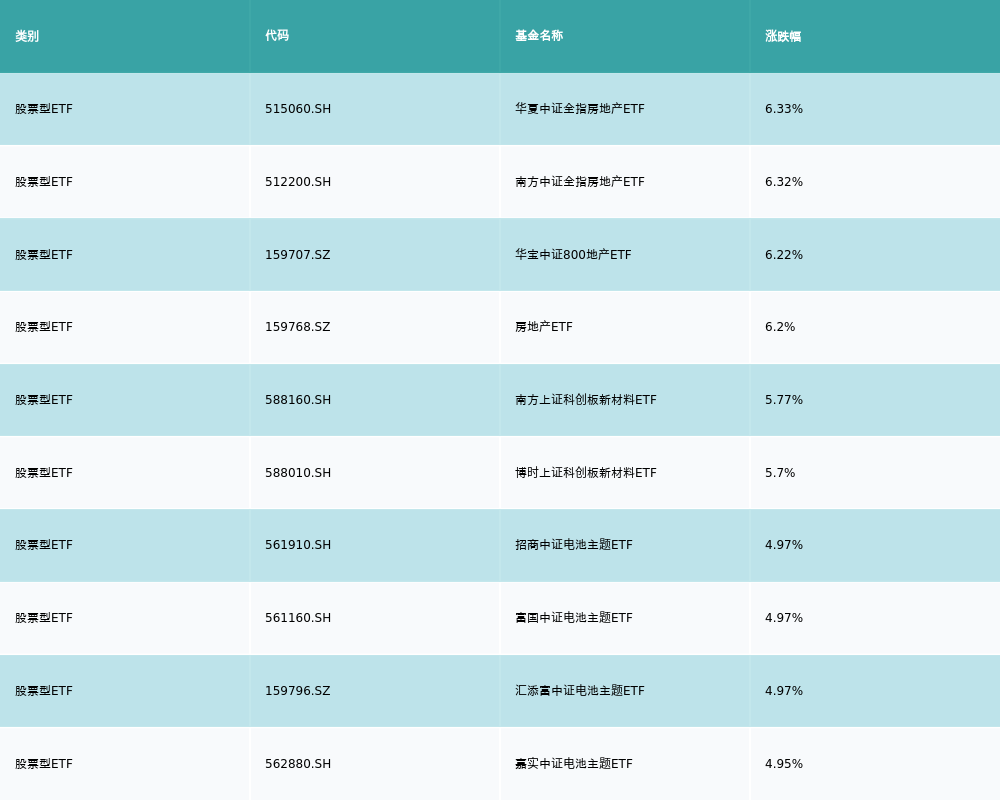Click fund name 南方上证科创板新材料ETF
The image size is (1000, 800).
pos(586,400)
